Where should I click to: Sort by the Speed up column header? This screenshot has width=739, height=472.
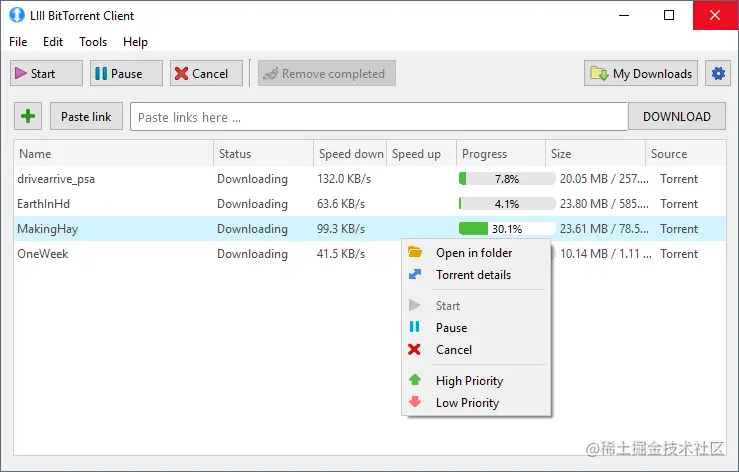click(x=421, y=154)
